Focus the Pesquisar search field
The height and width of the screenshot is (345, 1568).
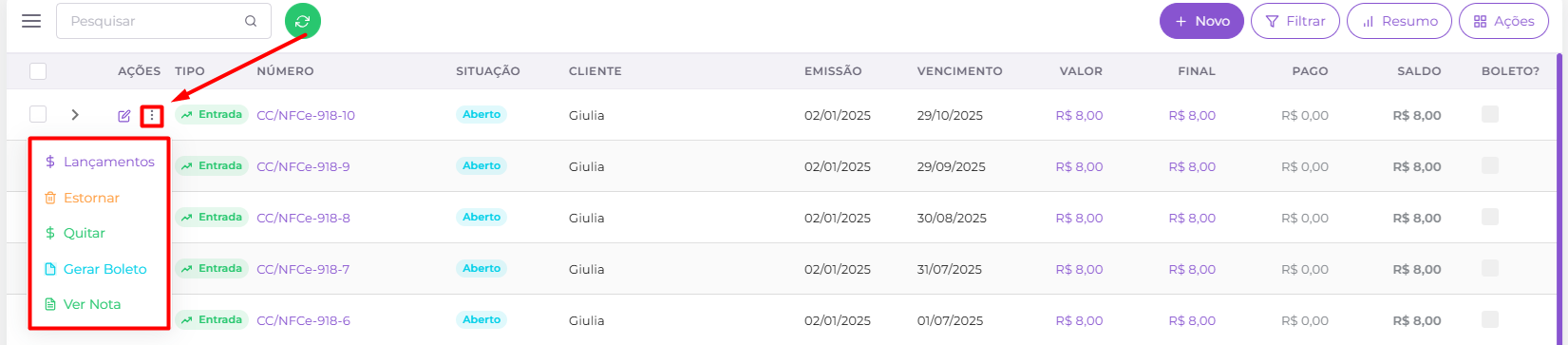[x=152, y=21]
